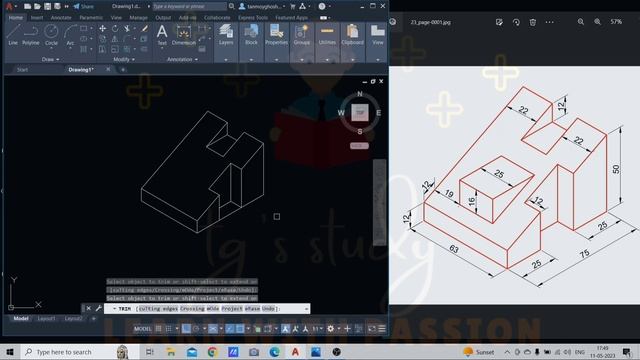Open the Block panel button

click(251, 34)
